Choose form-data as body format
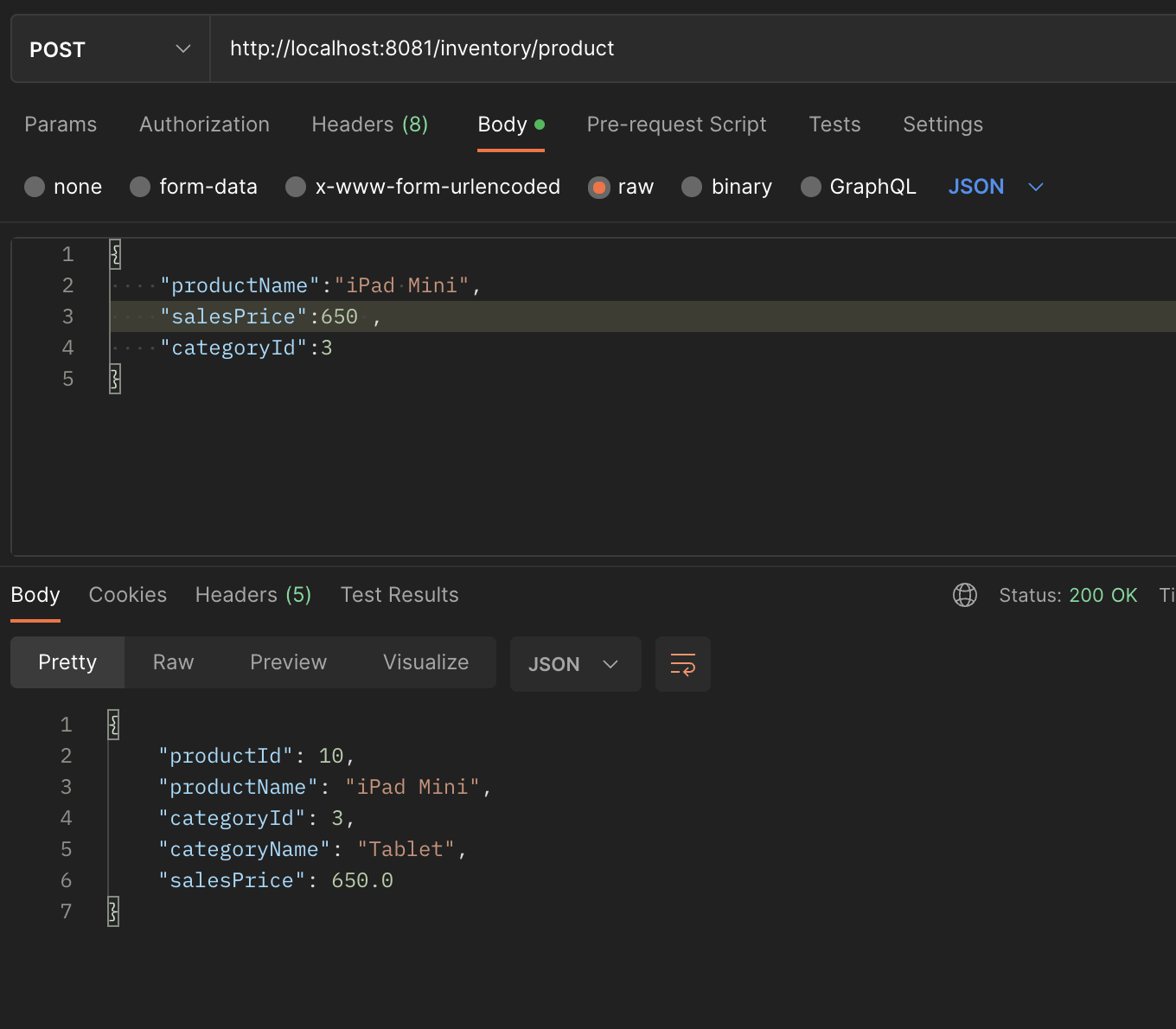Screen dimensions: 1176x1029 [x=139, y=187]
